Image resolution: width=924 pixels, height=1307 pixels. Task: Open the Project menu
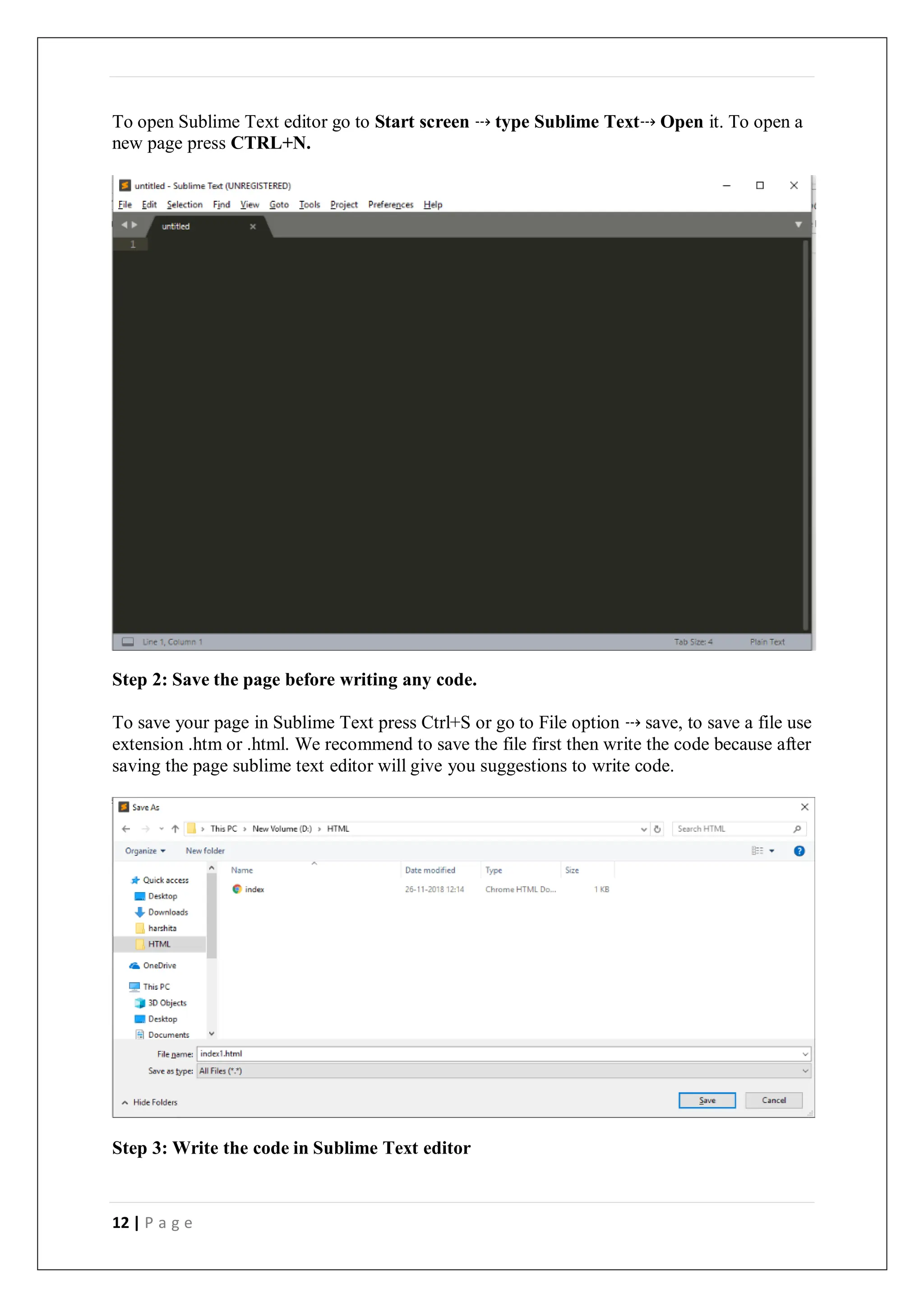pyautogui.click(x=344, y=204)
